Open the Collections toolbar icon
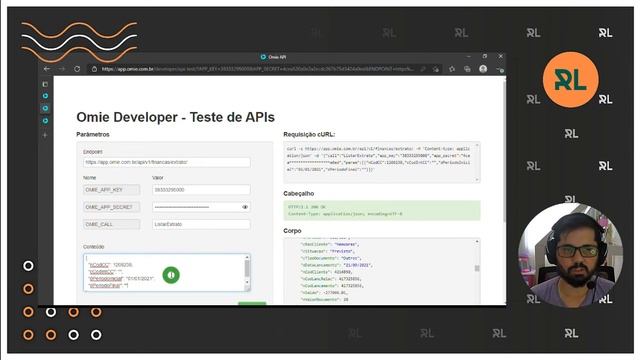 467,69
